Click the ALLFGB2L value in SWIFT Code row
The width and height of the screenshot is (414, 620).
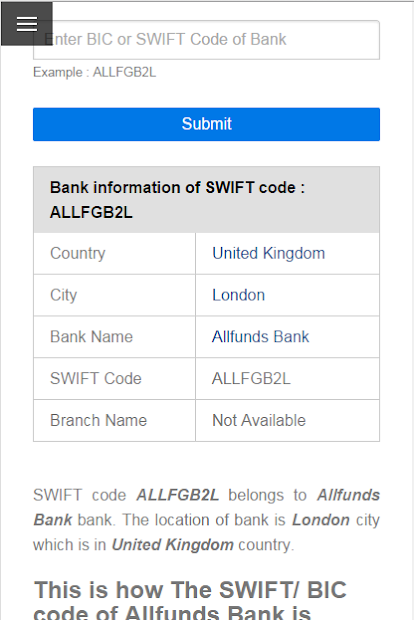pyautogui.click(x=251, y=379)
